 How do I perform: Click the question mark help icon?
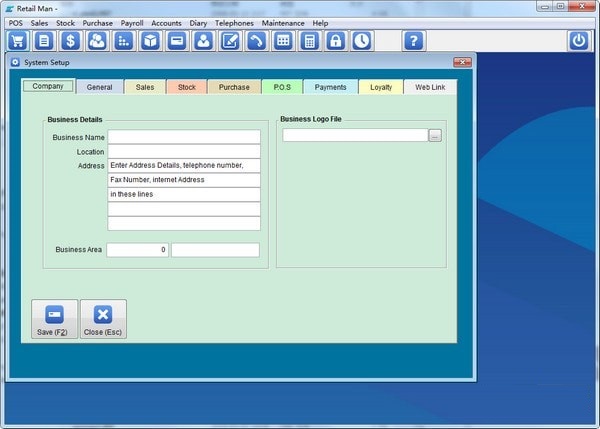[414, 41]
